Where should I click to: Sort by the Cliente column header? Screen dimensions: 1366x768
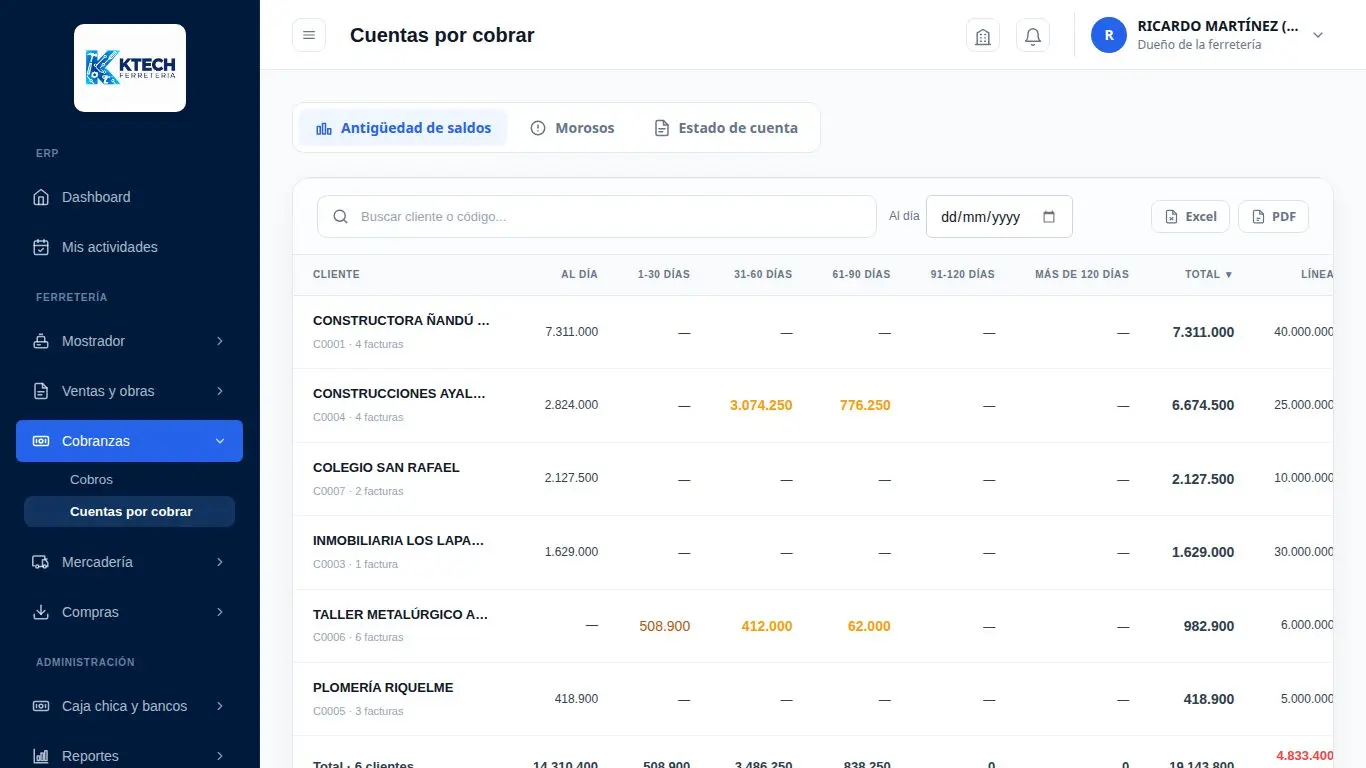[336, 274]
